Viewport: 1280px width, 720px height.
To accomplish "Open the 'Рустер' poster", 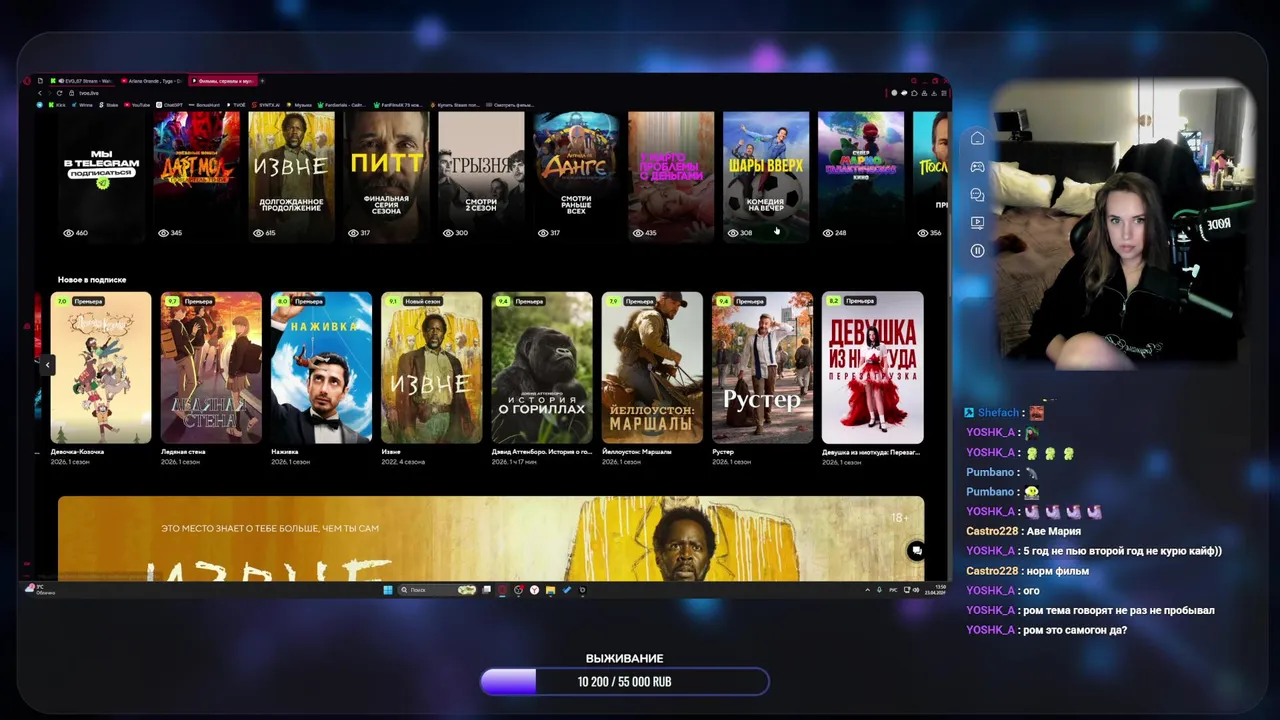I will [x=762, y=368].
